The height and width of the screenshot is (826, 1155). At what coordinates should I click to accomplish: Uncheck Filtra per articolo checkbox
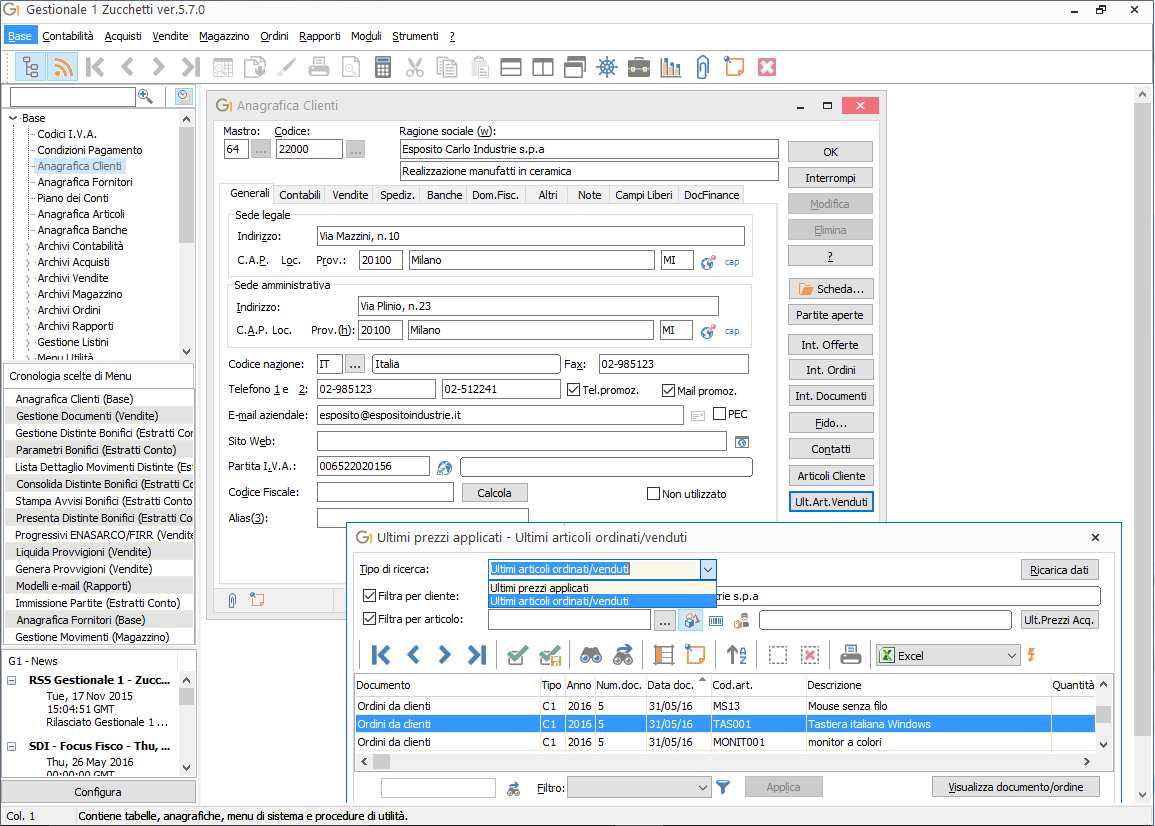[370, 619]
